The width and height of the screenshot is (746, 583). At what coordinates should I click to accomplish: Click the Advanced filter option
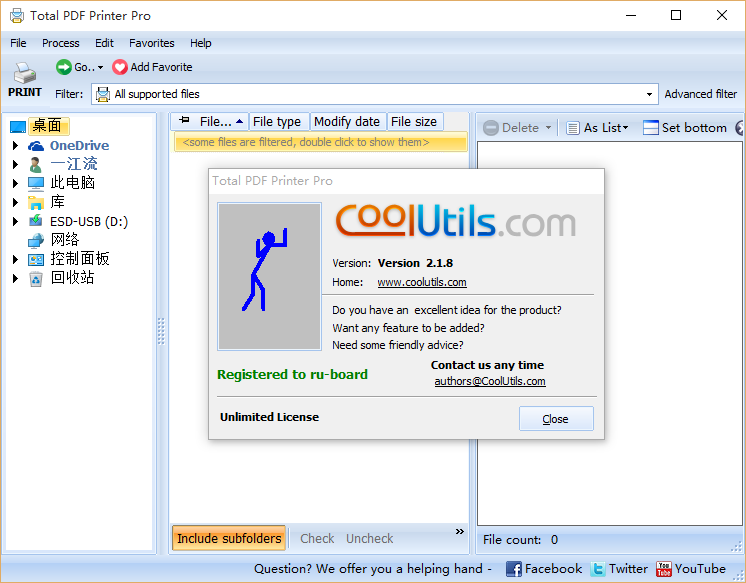coord(700,94)
